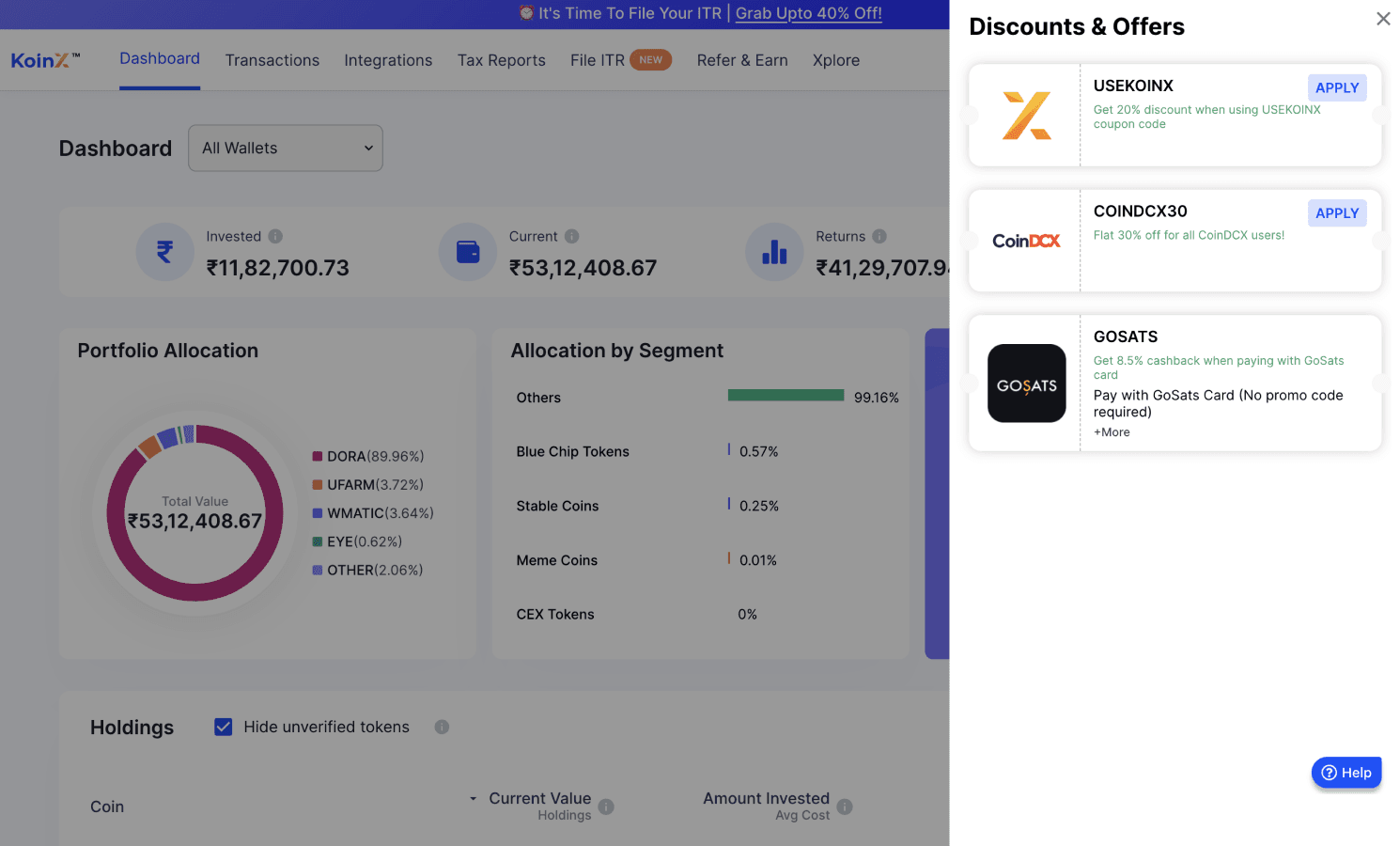Screen dimensions: 1400x846
Task: Open the File ITR tab
Action: point(598,60)
